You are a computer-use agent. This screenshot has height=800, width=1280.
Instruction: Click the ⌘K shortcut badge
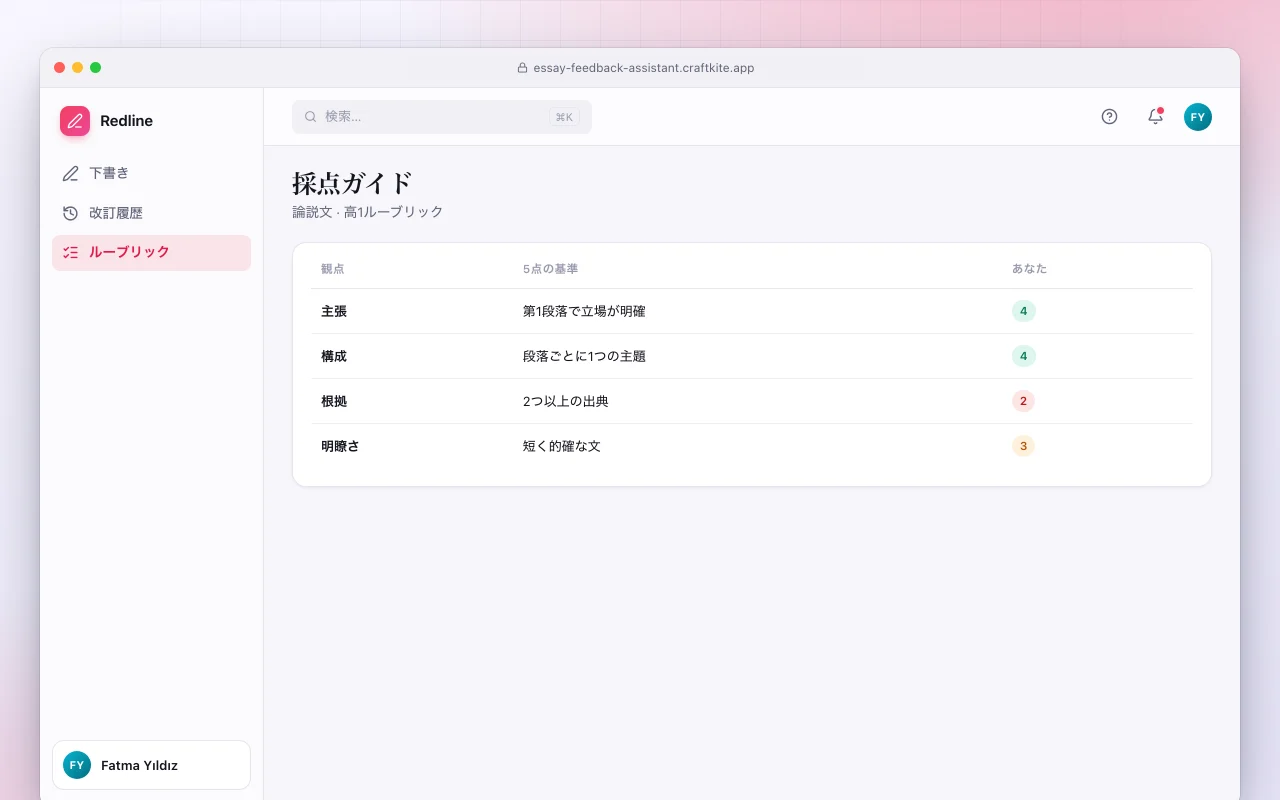pyautogui.click(x=564, y=117)
